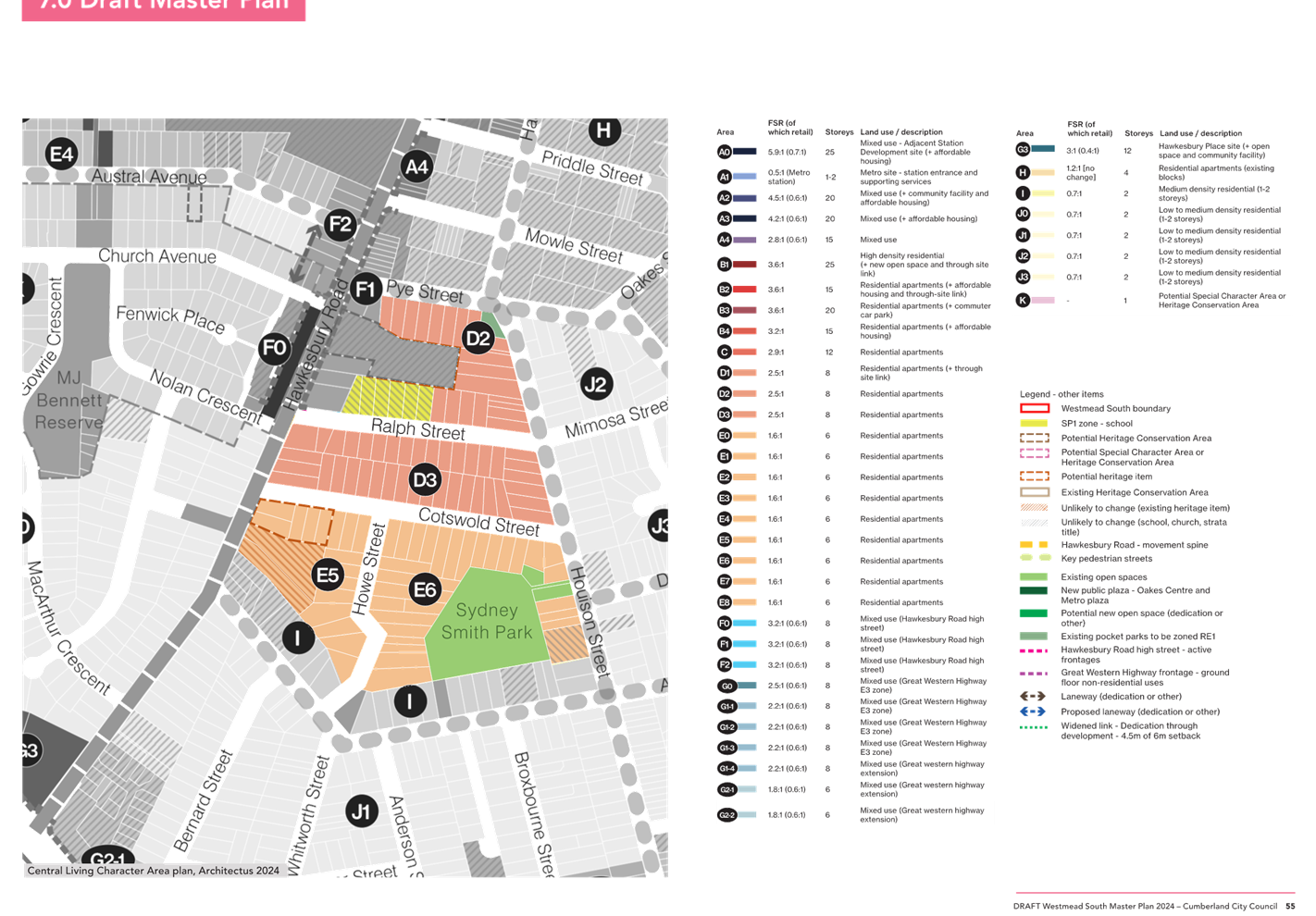Screen dimensions: 1316x916
Task: Click the J3 badge in the legend
Action: coord(1023,277)
